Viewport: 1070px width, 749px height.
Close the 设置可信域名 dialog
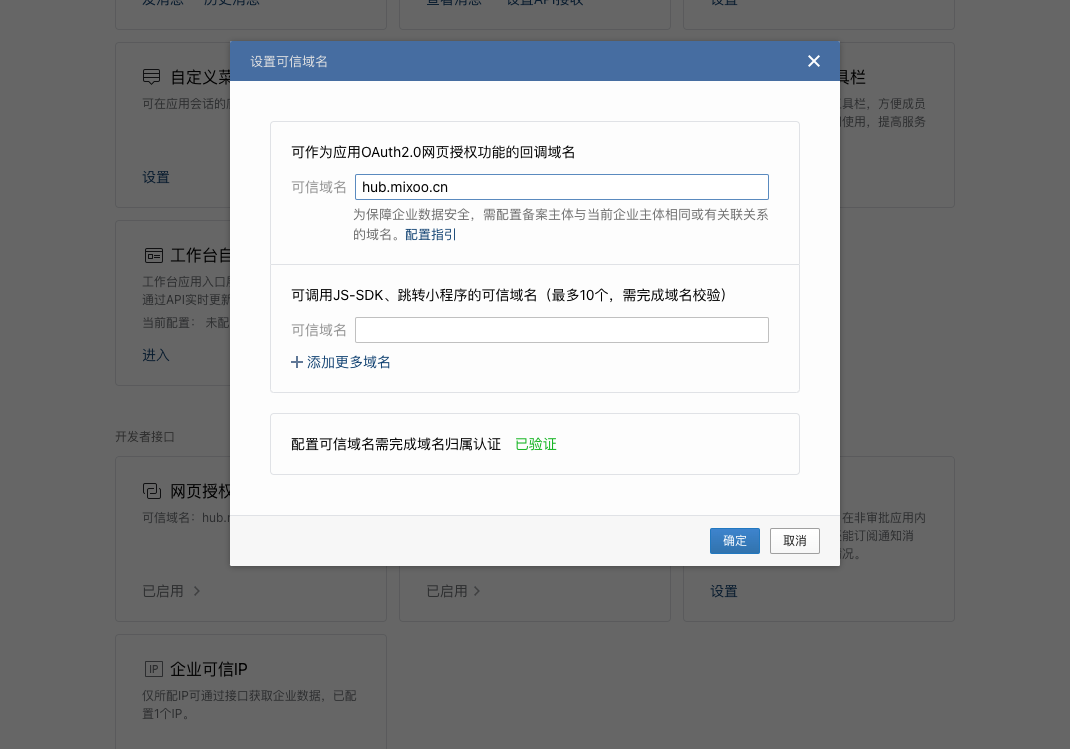tap(813, 61)
